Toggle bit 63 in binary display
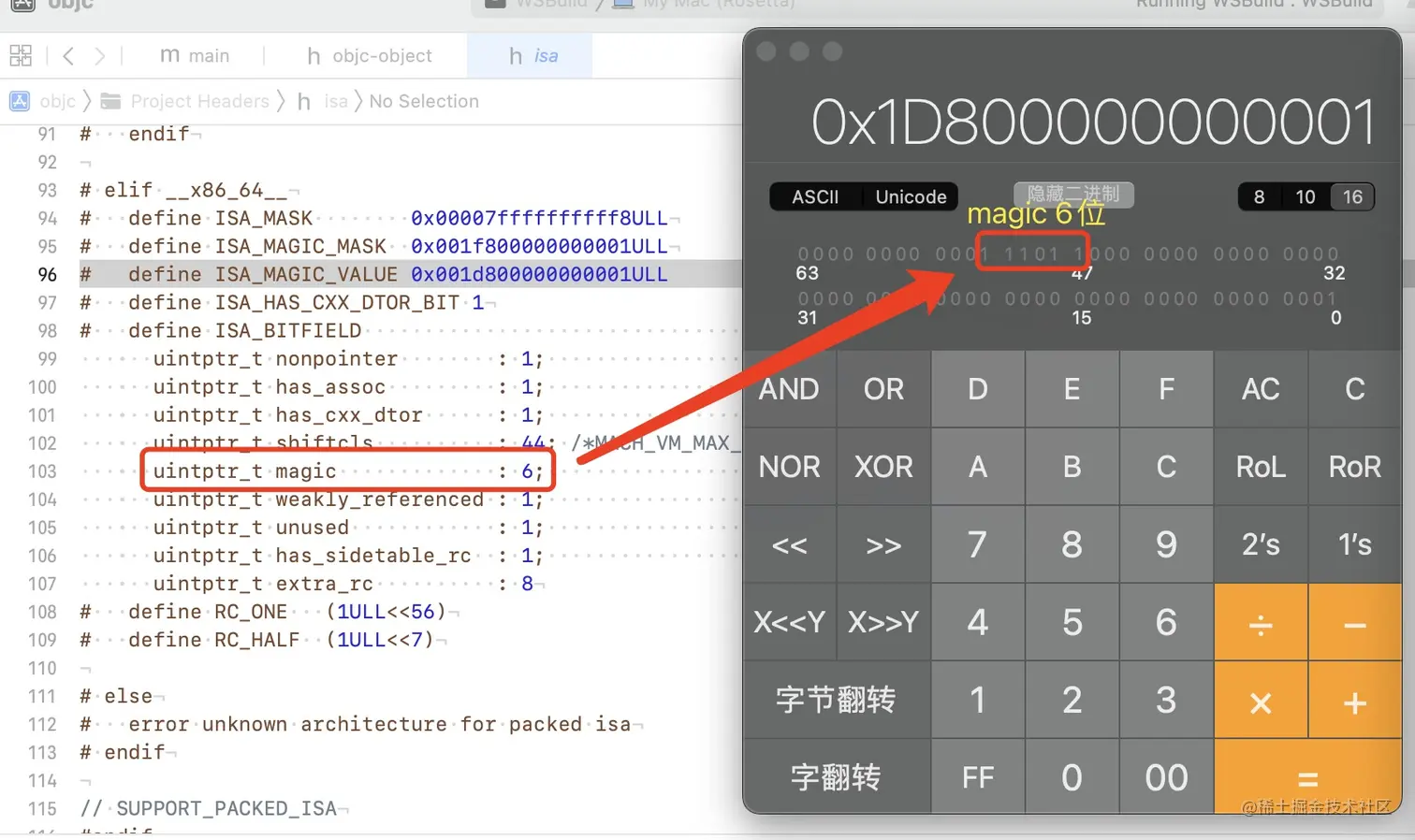The width and height of the screenshot is (1415, 840). point(803,253)
